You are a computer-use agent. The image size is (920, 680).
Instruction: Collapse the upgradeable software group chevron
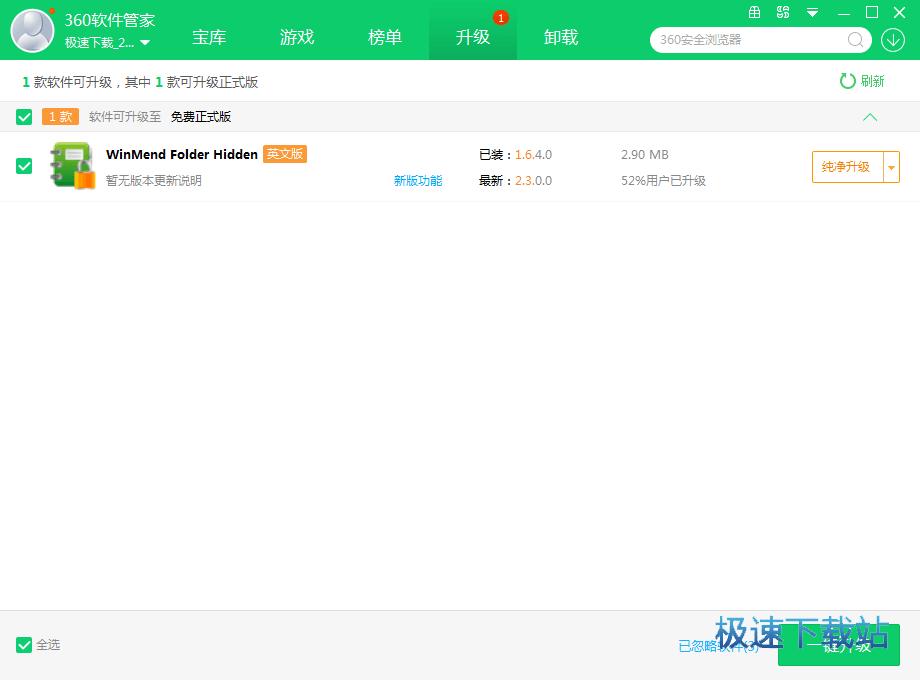pyautogui.click(x=870, y=117)
